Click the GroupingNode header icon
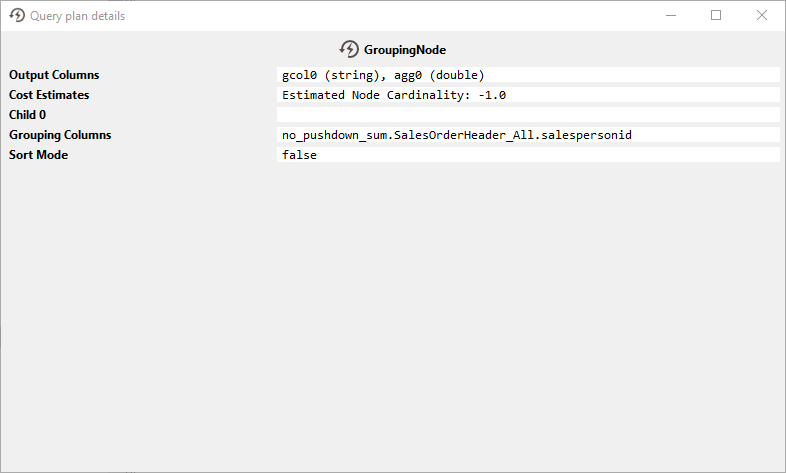This screenshot has width=786, height=473. [349, 50]
